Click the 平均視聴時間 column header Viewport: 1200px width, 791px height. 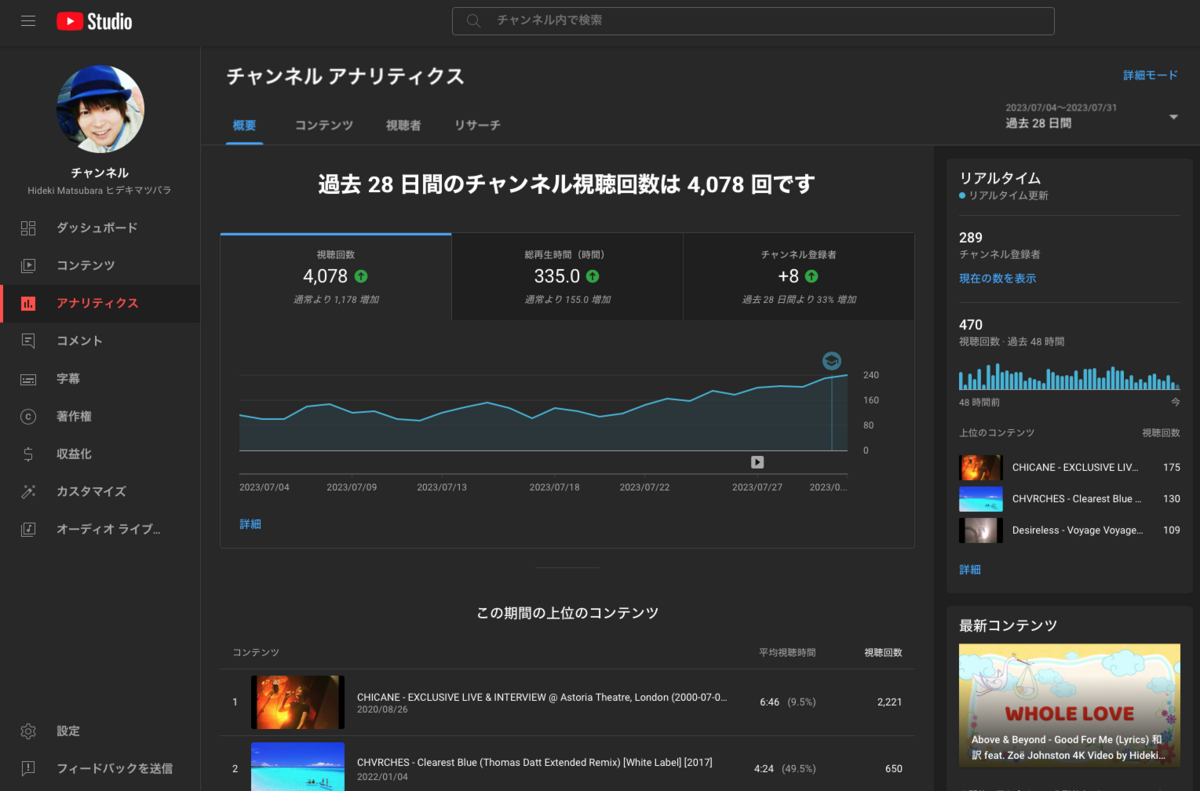coord(787,652)
